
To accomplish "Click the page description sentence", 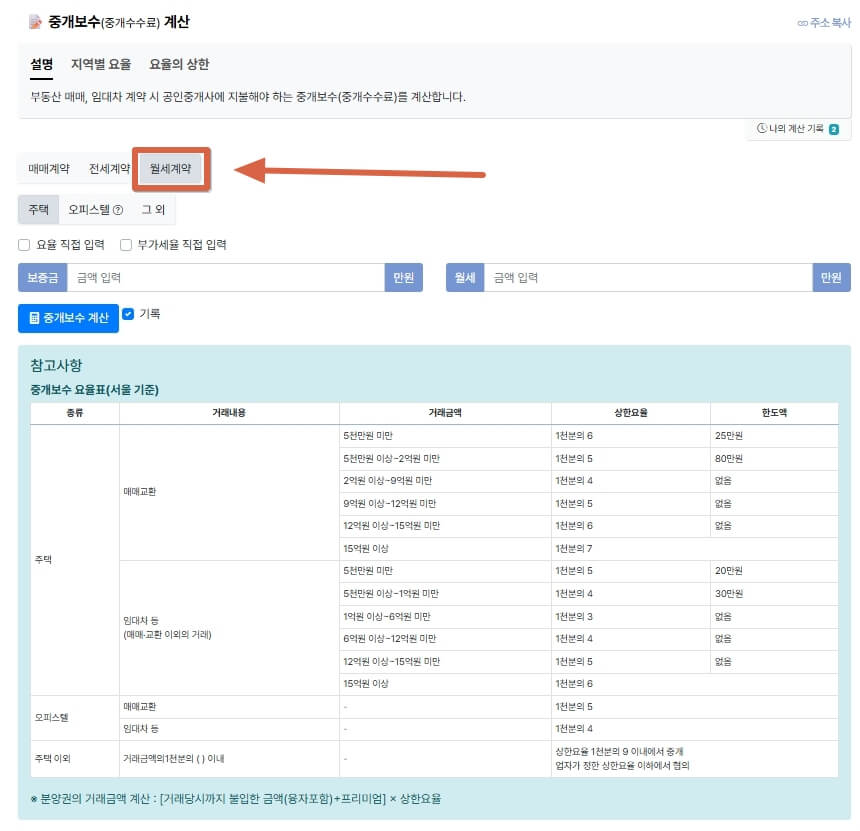I will 248,97.
